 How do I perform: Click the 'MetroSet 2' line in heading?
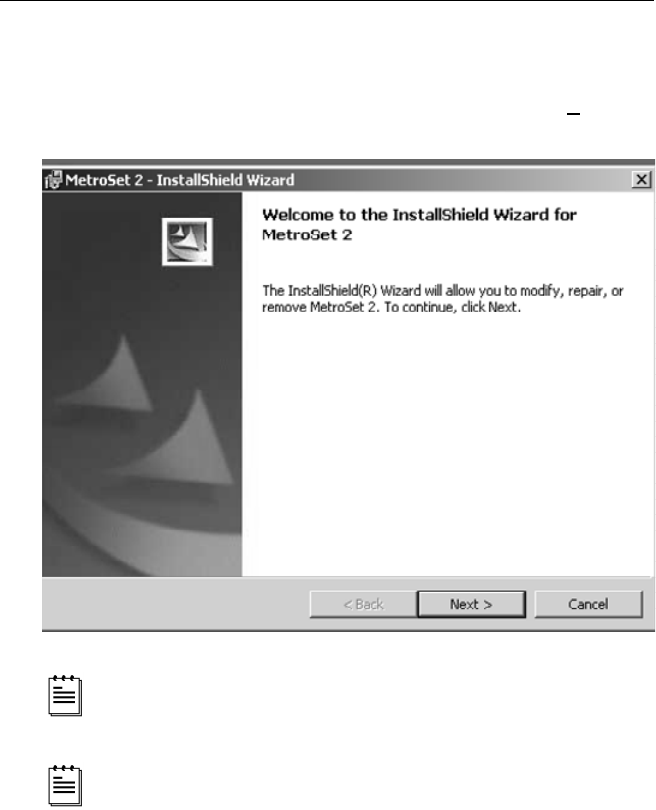tap(307, 235)
